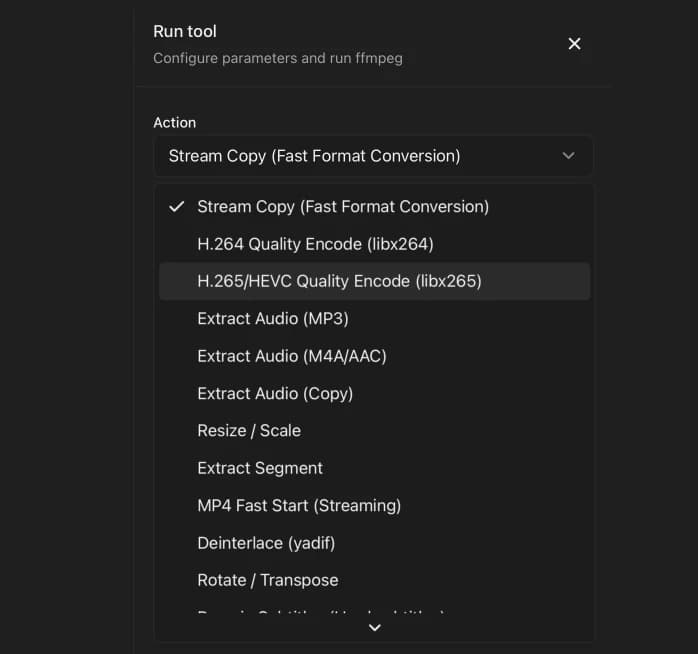Click the Run tool dialog title

185,32
